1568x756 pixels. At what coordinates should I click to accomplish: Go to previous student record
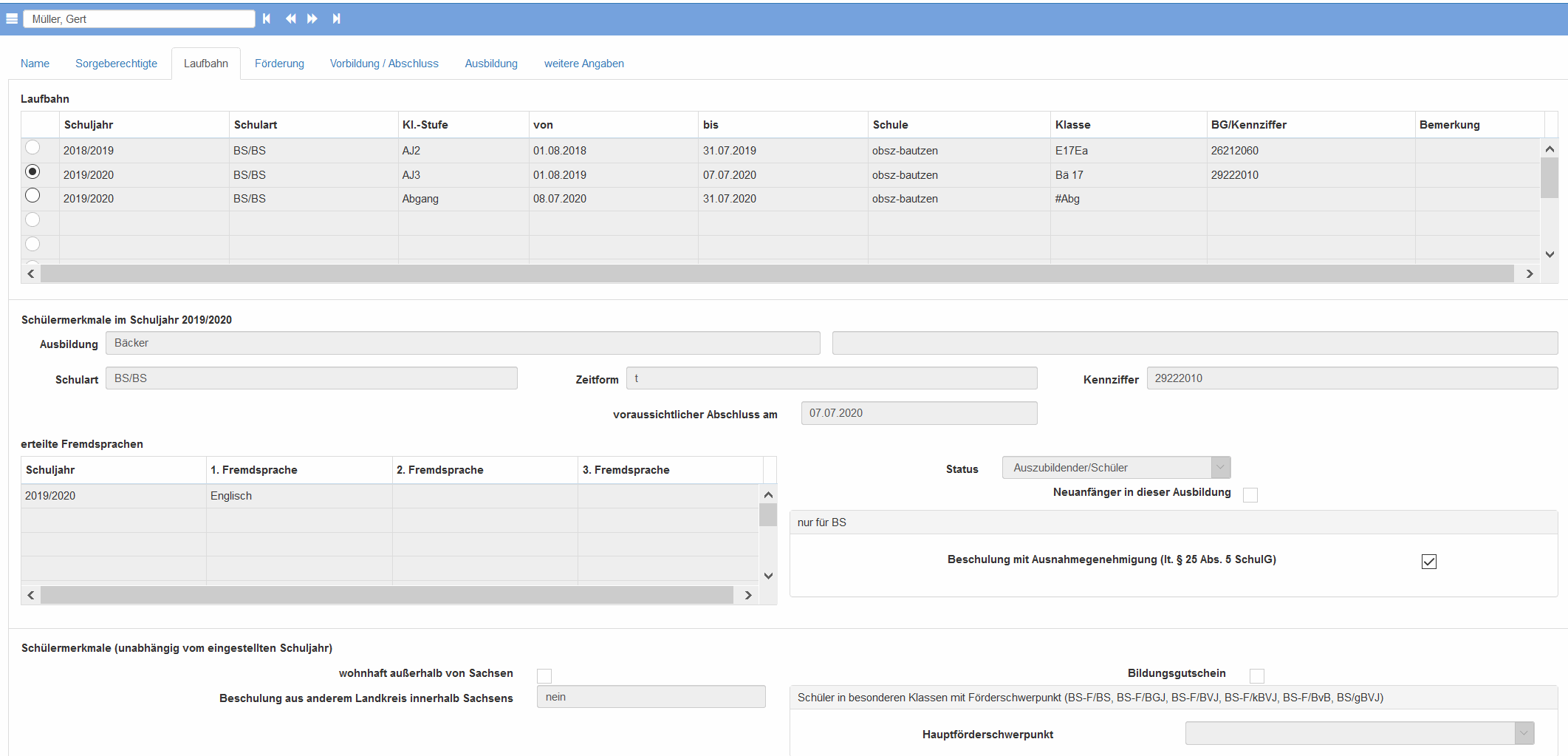point(290,18)
